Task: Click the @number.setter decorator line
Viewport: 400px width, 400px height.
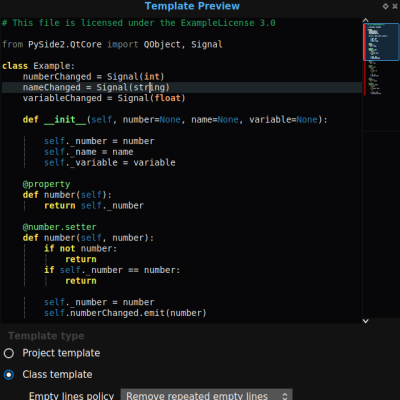Action: tap(59, 227)
